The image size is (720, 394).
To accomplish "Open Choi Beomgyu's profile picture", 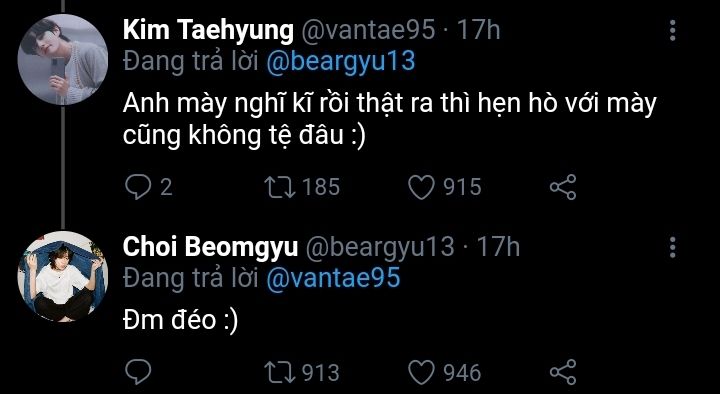I will click(x=63, y=276).
